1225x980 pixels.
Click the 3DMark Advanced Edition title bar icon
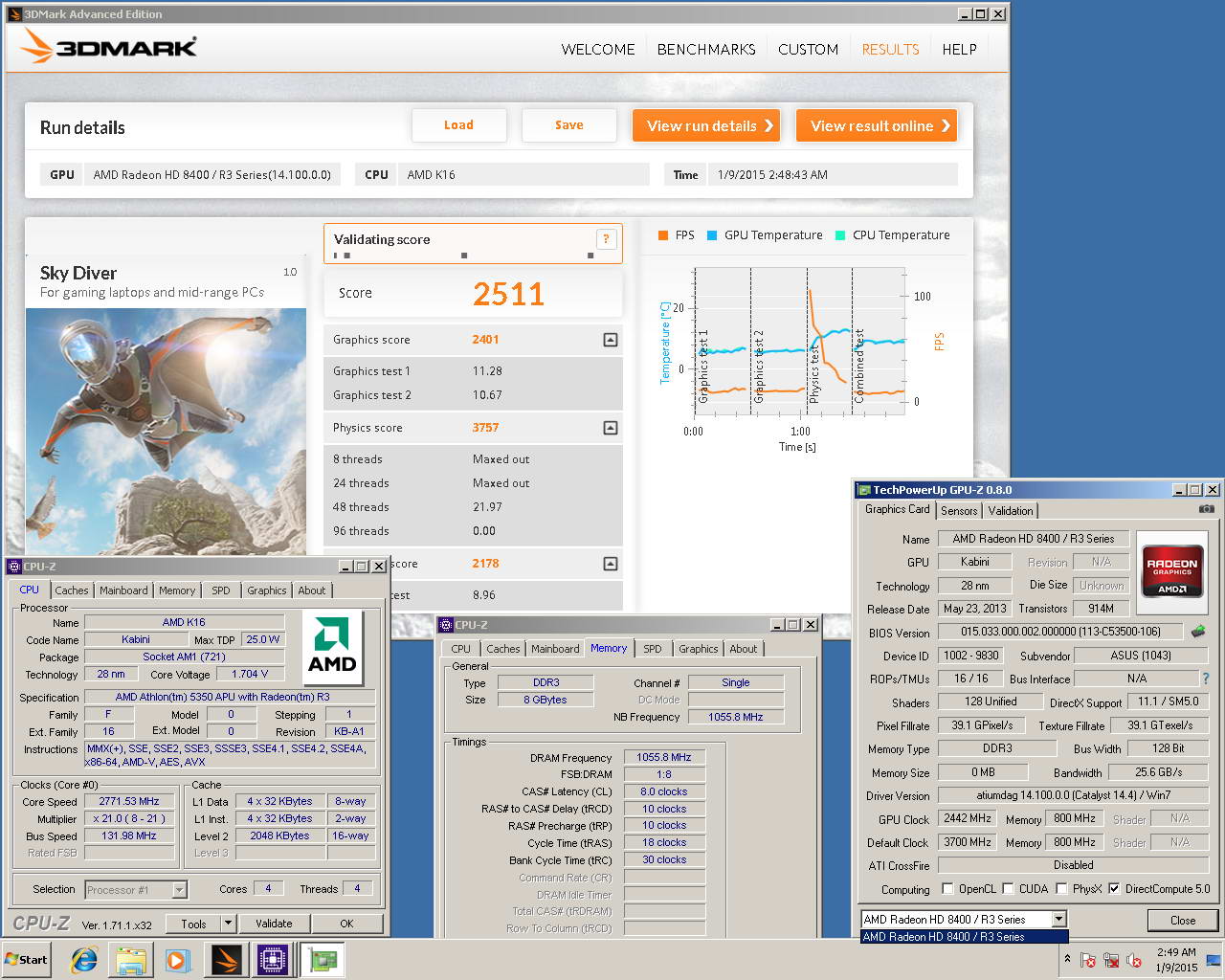tap(15, 14)
